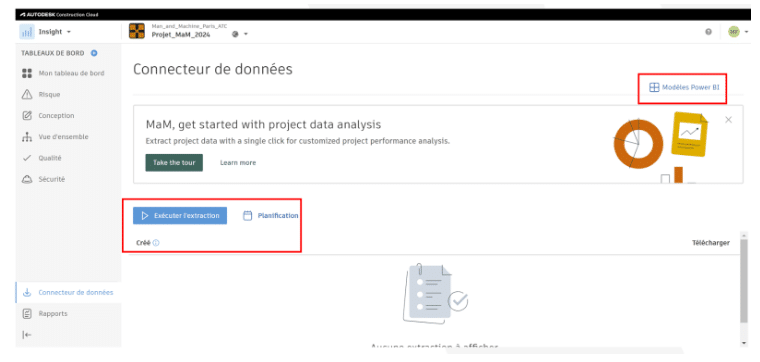Click the Take the tour button
Screen dimensions: 760x362
(174, 163)
